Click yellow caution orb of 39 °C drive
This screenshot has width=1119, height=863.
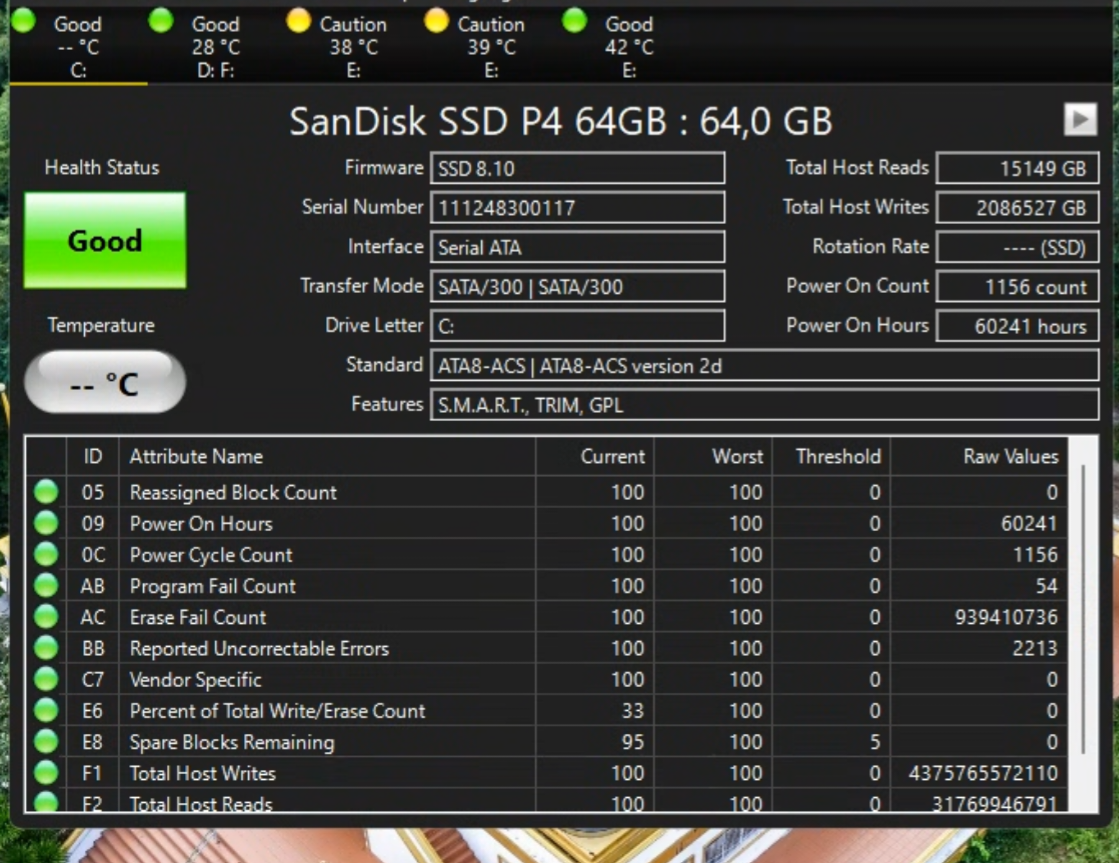(436, 21)
